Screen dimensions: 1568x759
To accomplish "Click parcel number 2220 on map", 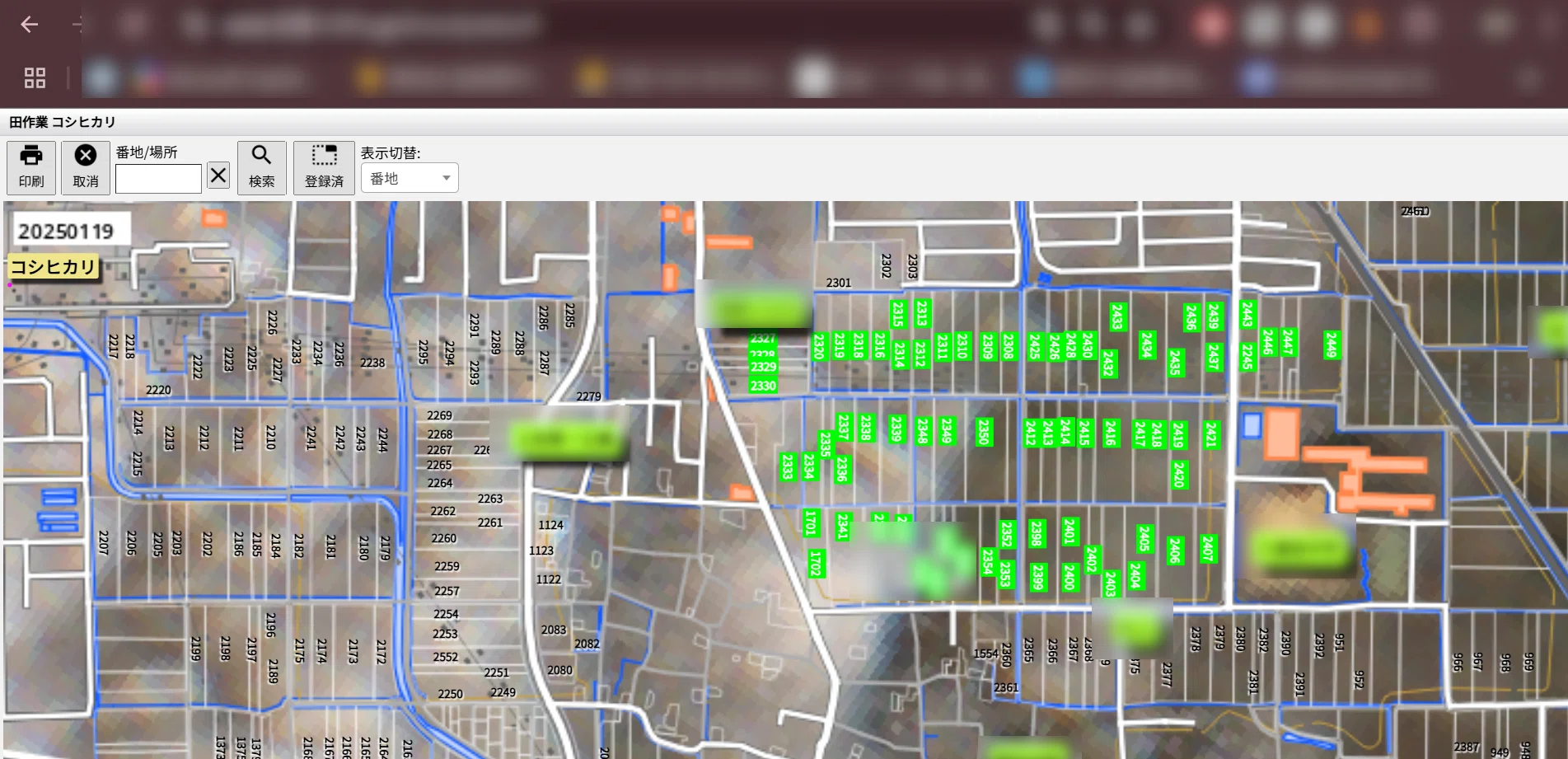I will [158, 390].
